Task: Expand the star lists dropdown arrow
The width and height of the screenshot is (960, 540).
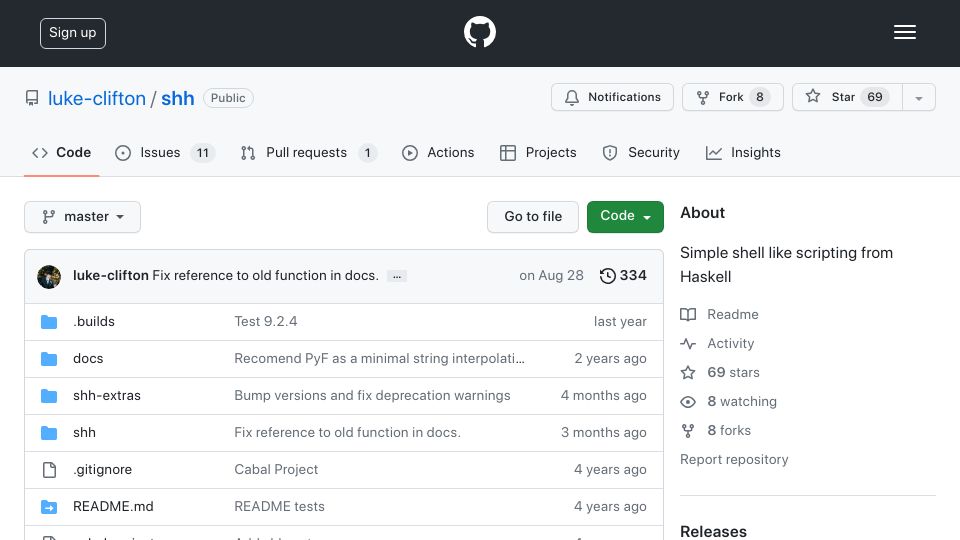Action: (x=918, y=97)
